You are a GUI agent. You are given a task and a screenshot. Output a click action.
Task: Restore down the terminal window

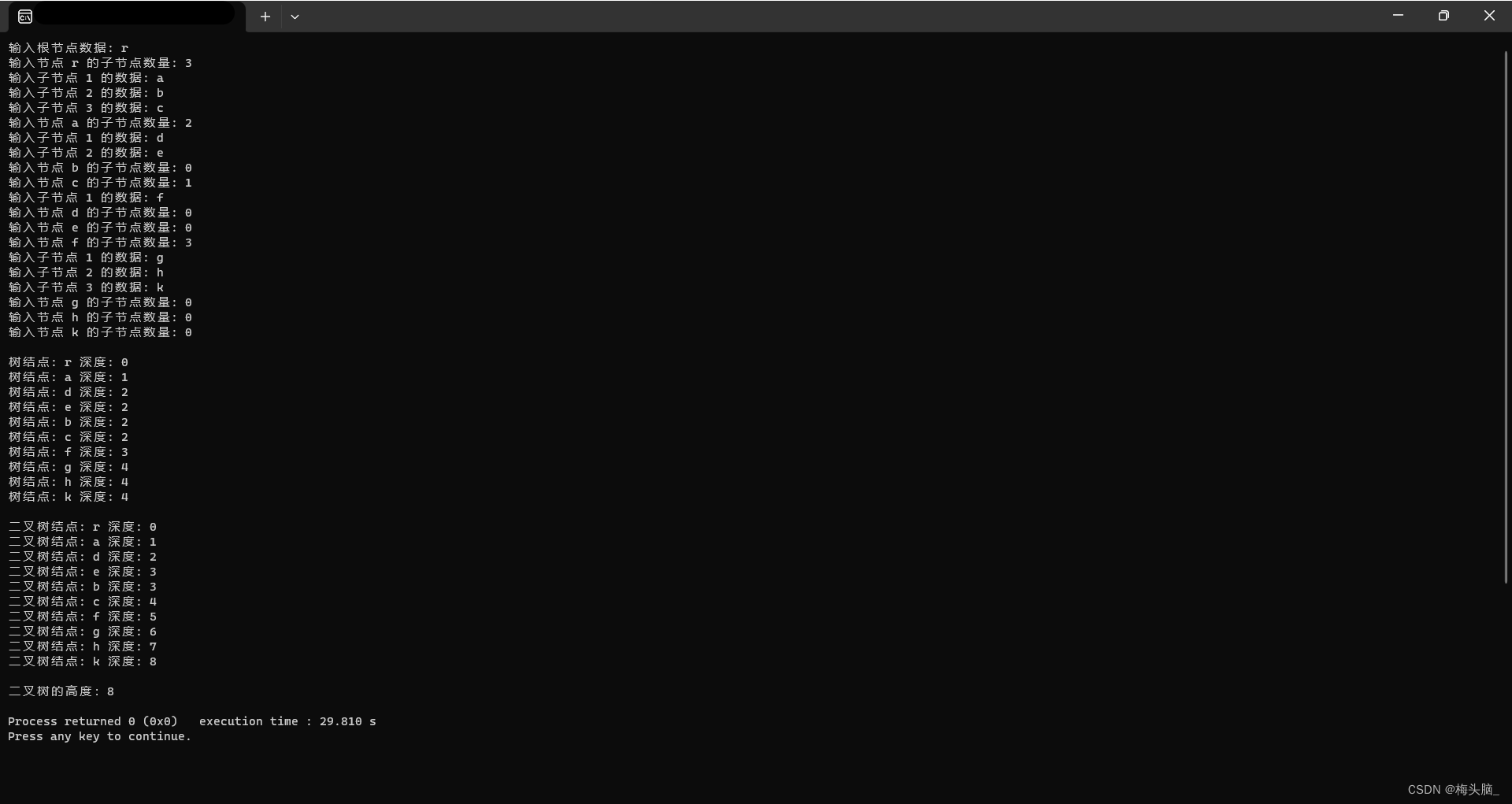[1443, 16]
